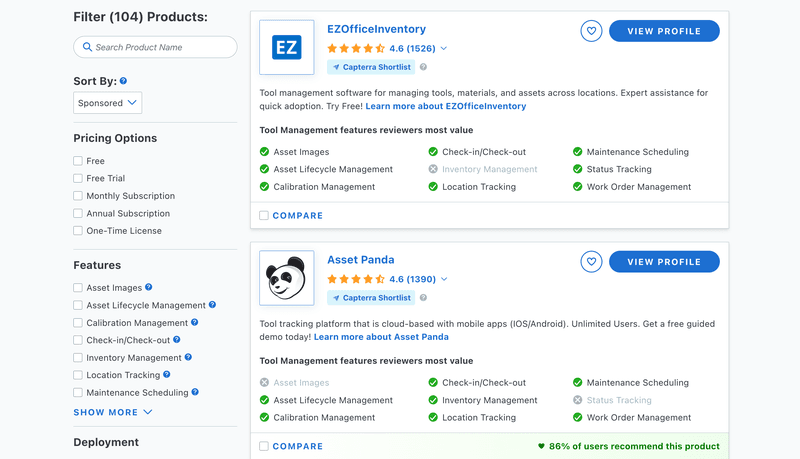This screenshot has height=459, width=800.
Task: Check the Monthly Subscription option
Action: click(x=78, y=196)
